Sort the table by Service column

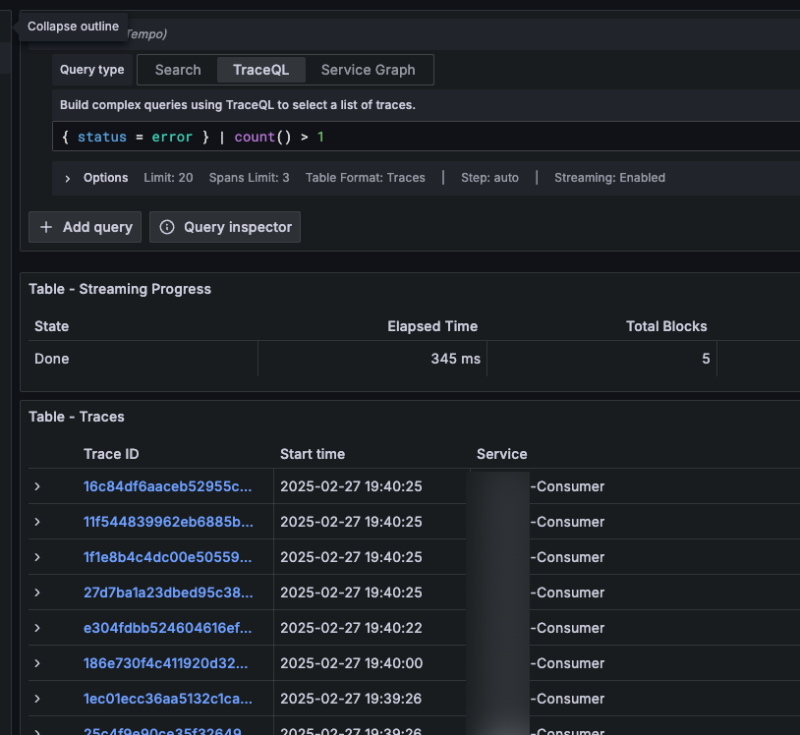[501, 454]
